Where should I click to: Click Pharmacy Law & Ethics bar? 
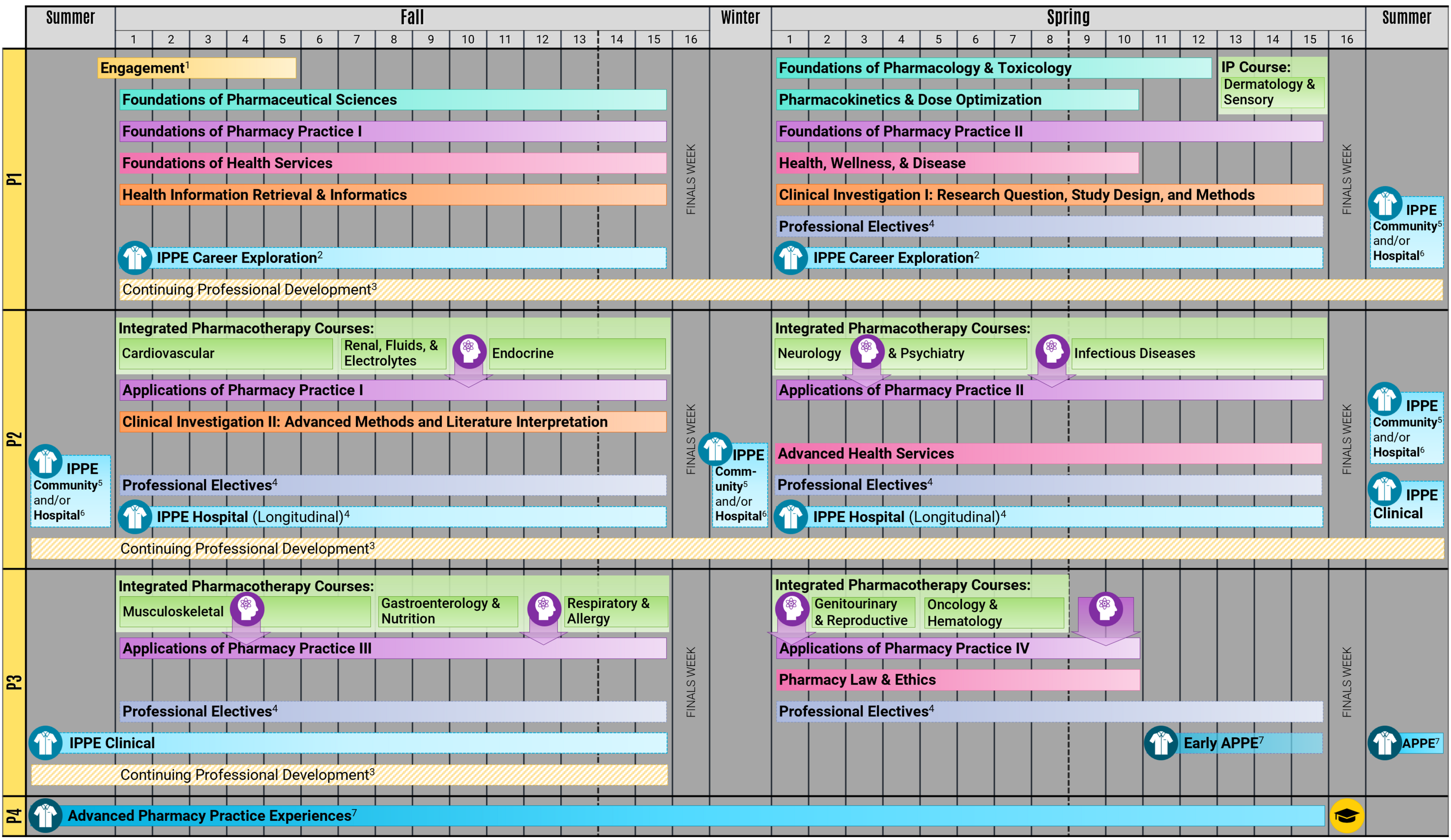point(957,679)
